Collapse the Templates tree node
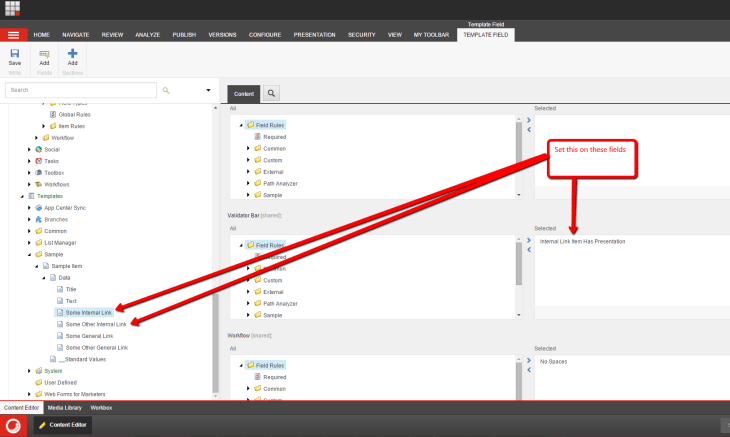730x437 pixels. click(x=22, y=196)
